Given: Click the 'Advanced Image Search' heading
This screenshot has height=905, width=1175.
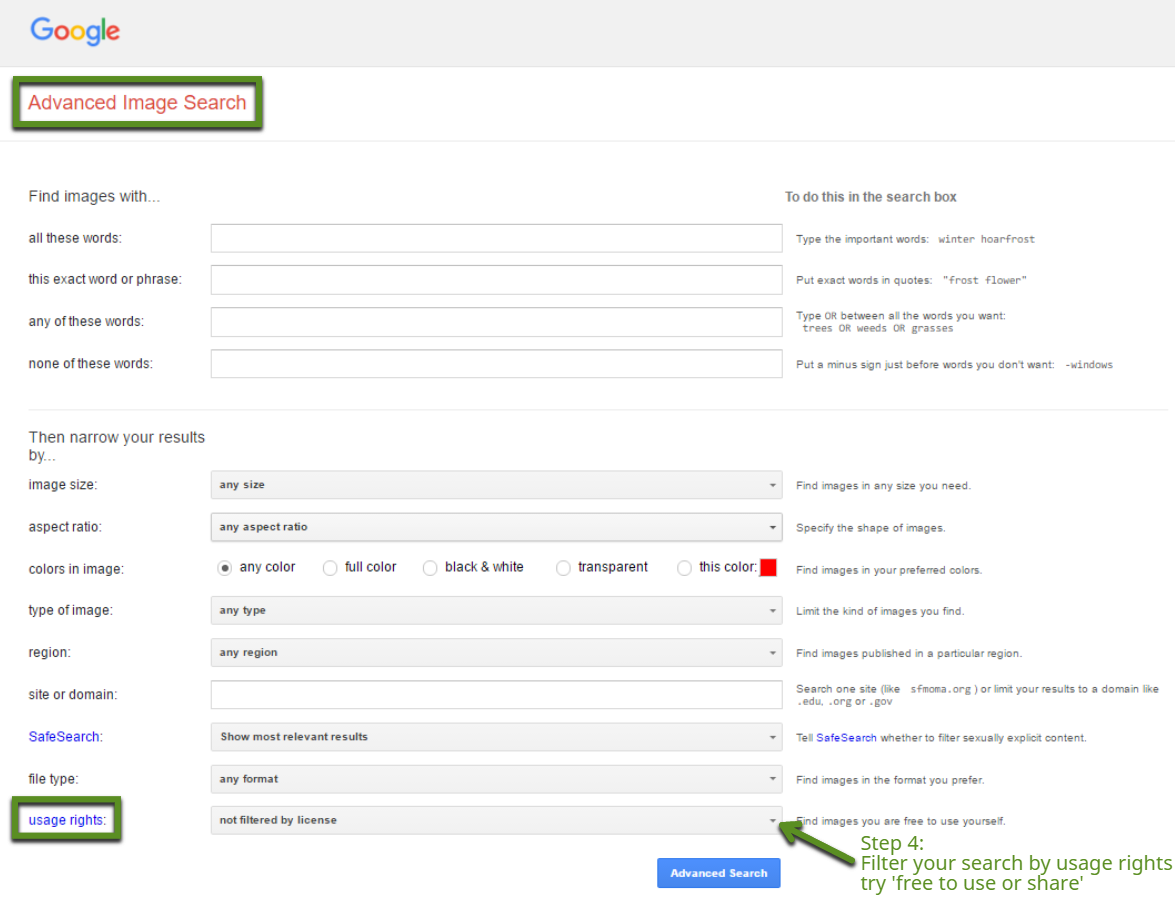Looking at the screenshot, I should point(137,103).
